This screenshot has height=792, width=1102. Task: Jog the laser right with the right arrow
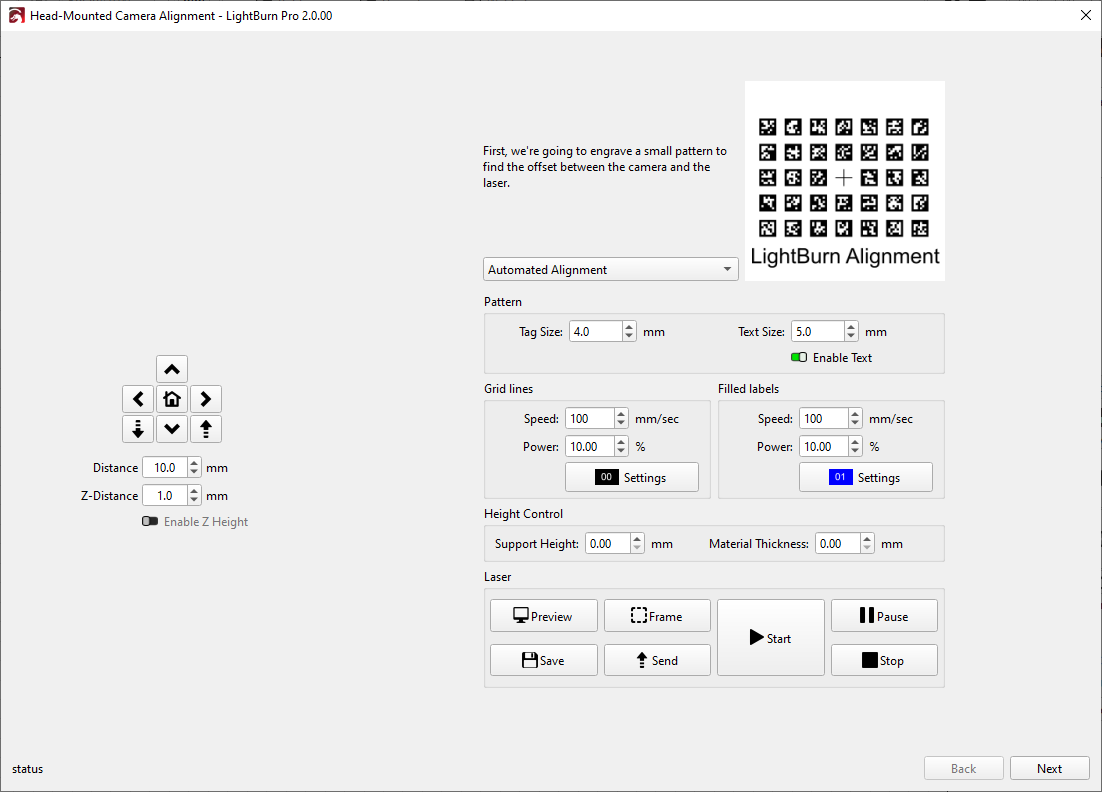[206, 399]
